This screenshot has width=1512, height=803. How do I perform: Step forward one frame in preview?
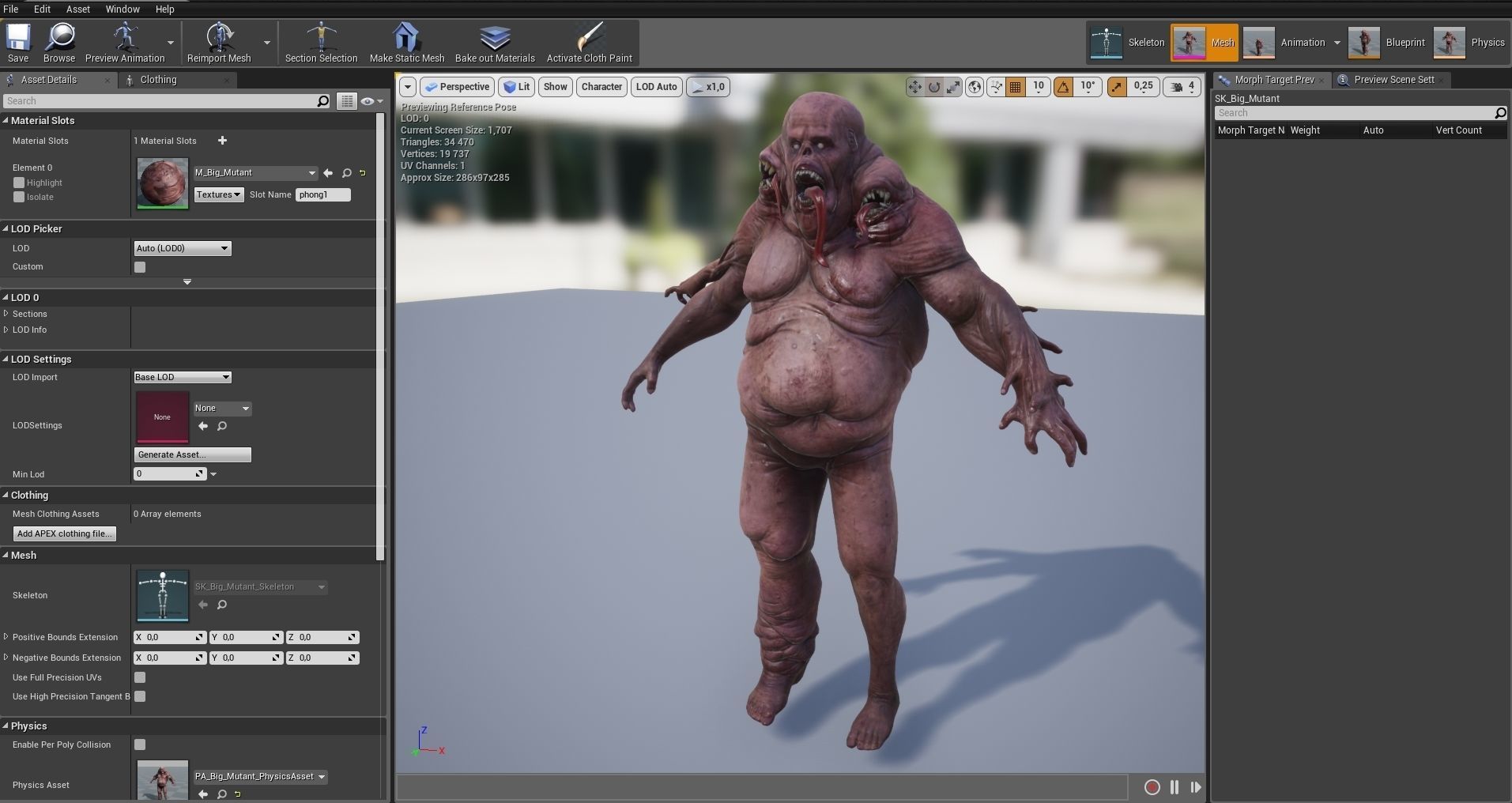point(1196,787)
